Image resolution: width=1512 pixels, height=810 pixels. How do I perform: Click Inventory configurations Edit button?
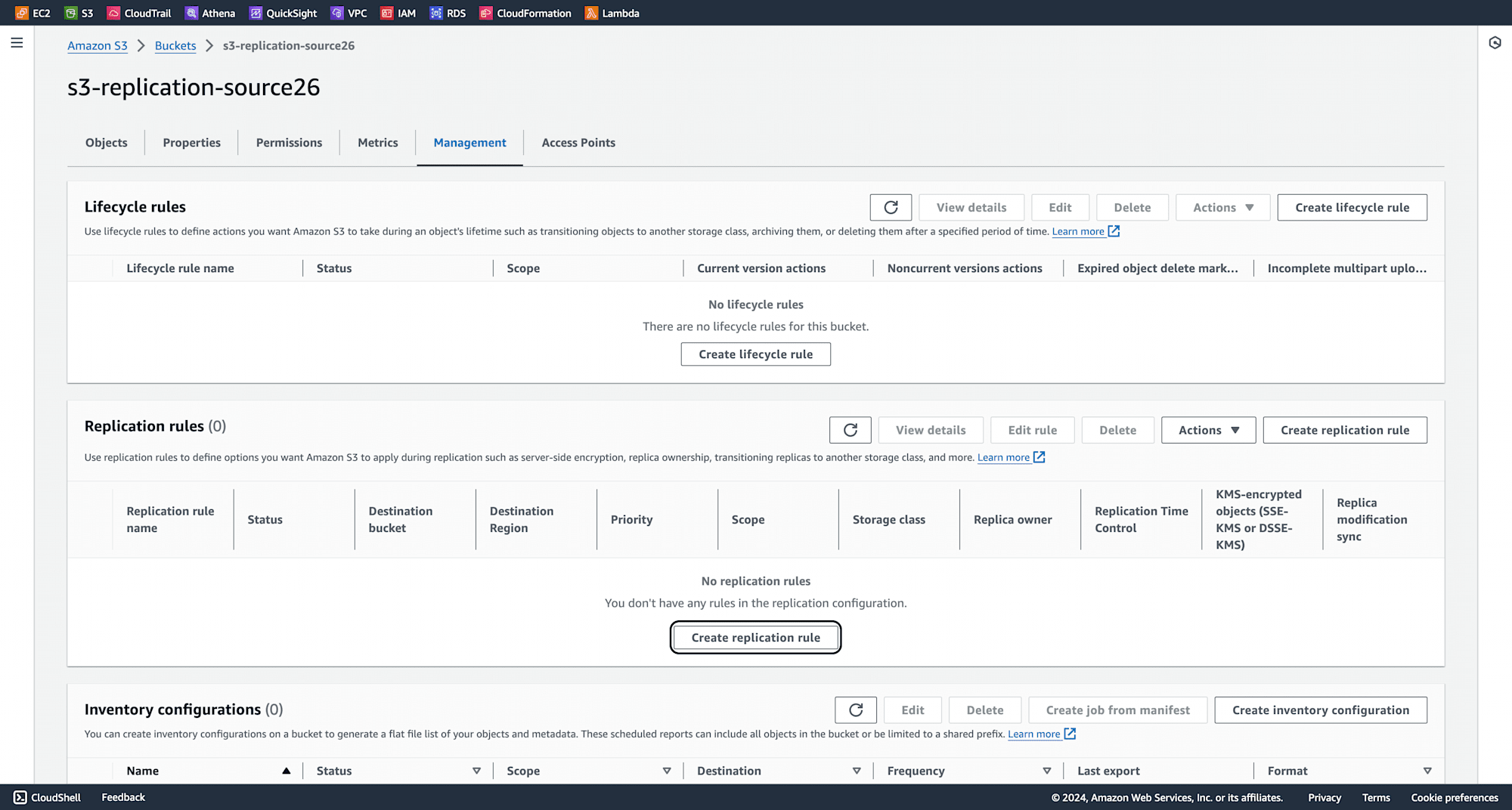click(x=912, y=710)
